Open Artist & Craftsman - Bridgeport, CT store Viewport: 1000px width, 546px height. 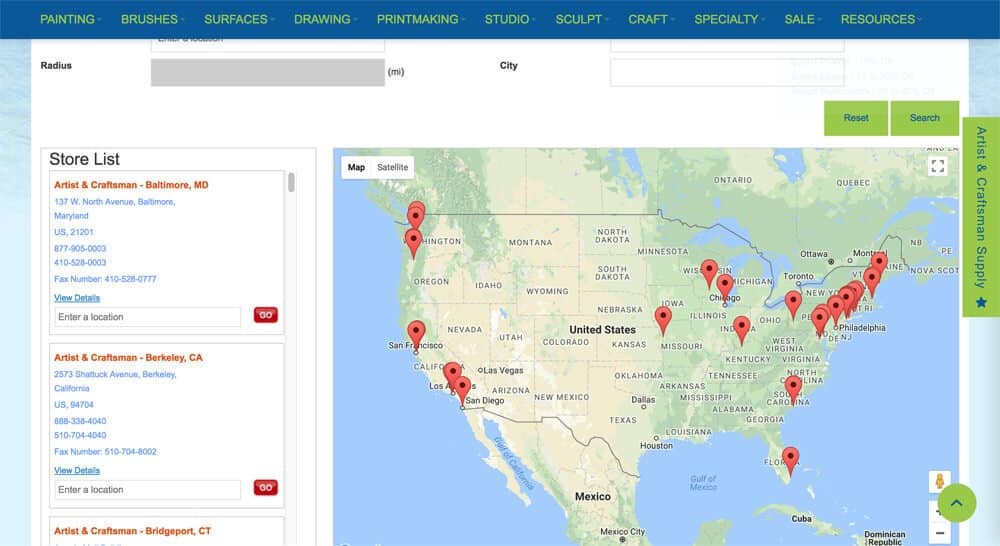tap(132, 531)
